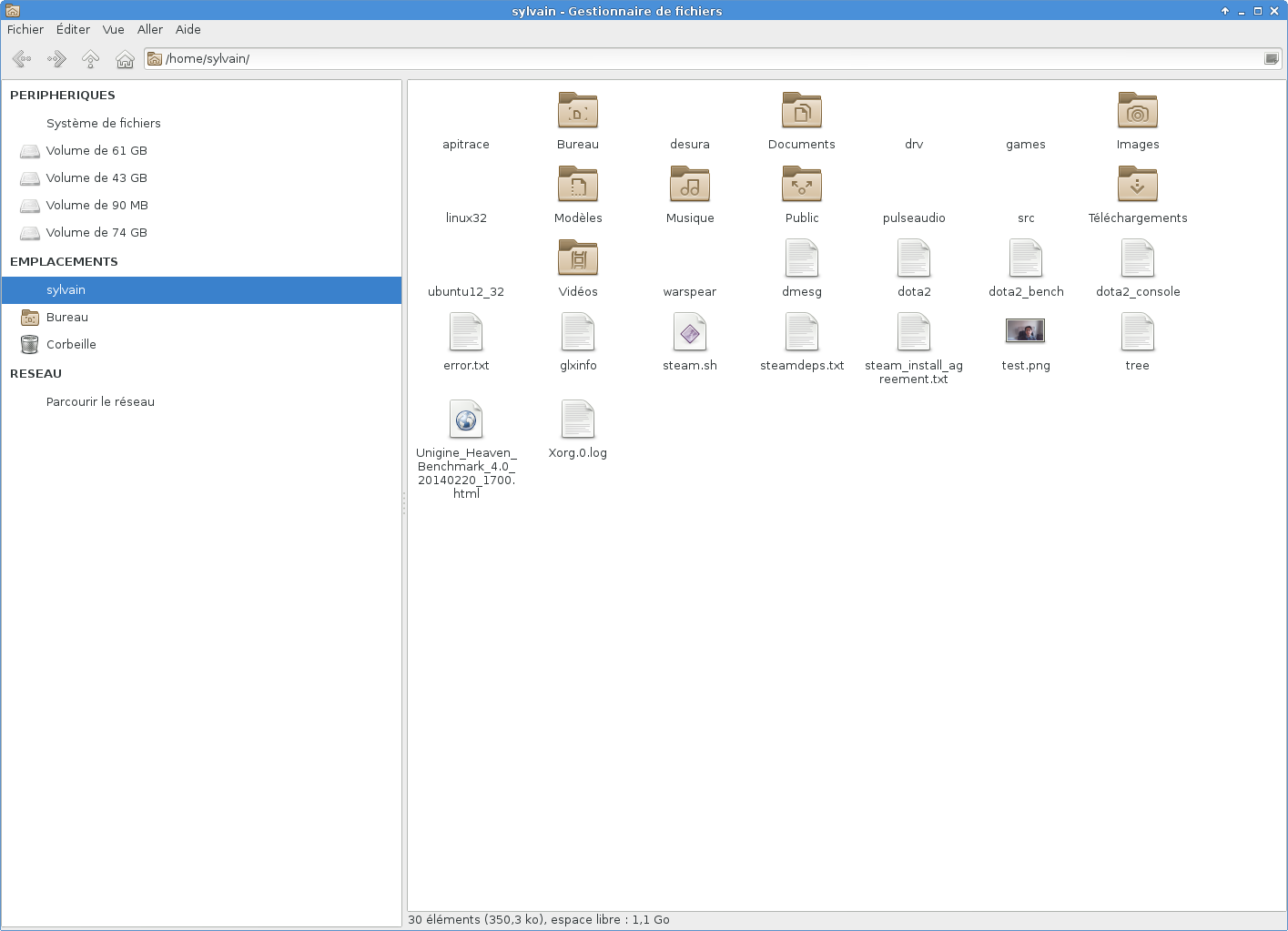Click the Corbeille trash in sidebar
Image resolution: width=1288 pixels, height=931 pixels.
[x=70, y=344]
